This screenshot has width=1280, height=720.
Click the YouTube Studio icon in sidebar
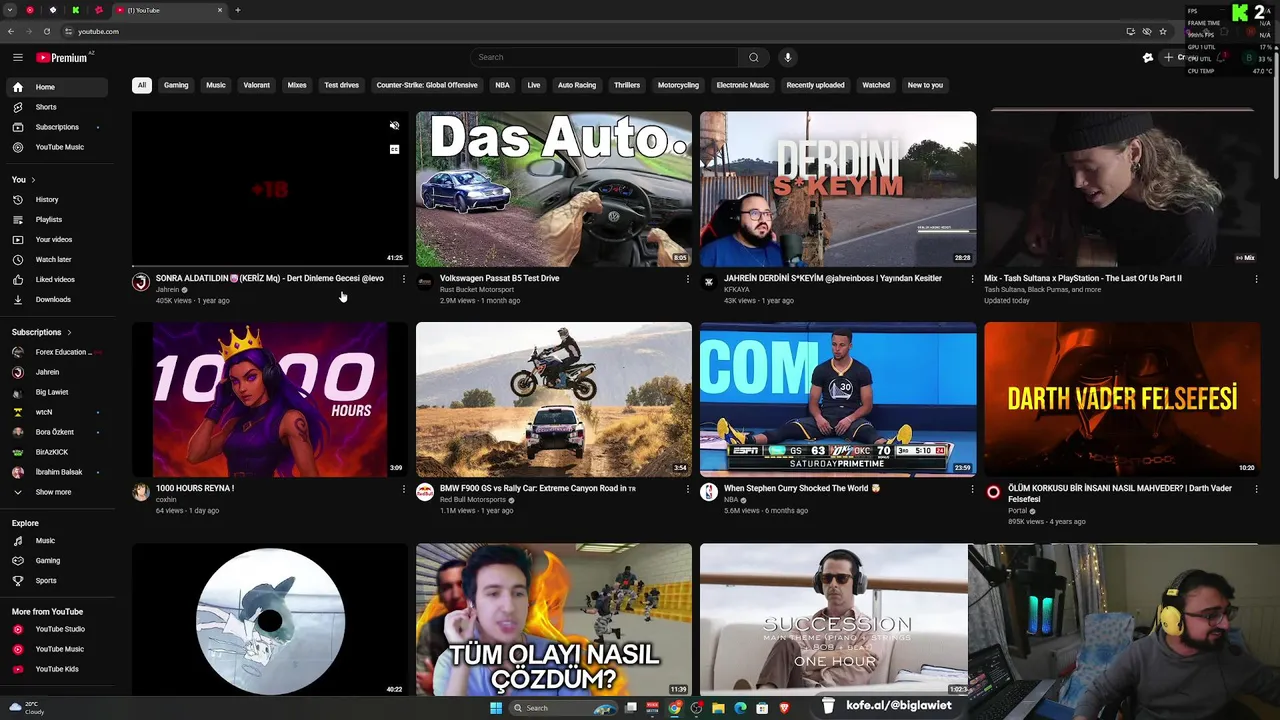(x=17, y=630)
